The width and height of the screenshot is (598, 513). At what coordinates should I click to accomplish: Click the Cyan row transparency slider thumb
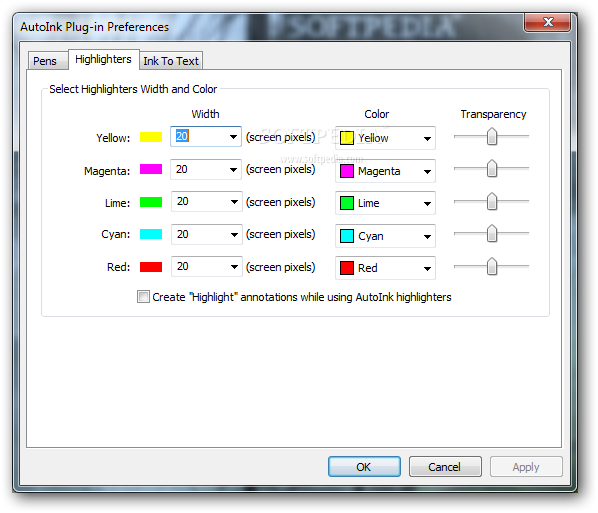[x=492, y=233]
